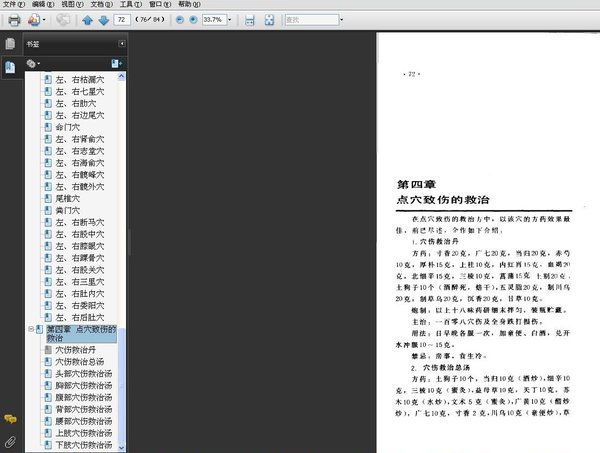Select bookmark 头部穴伤救治汤
This screenshot has height=453, width=600.
[83, 373]
